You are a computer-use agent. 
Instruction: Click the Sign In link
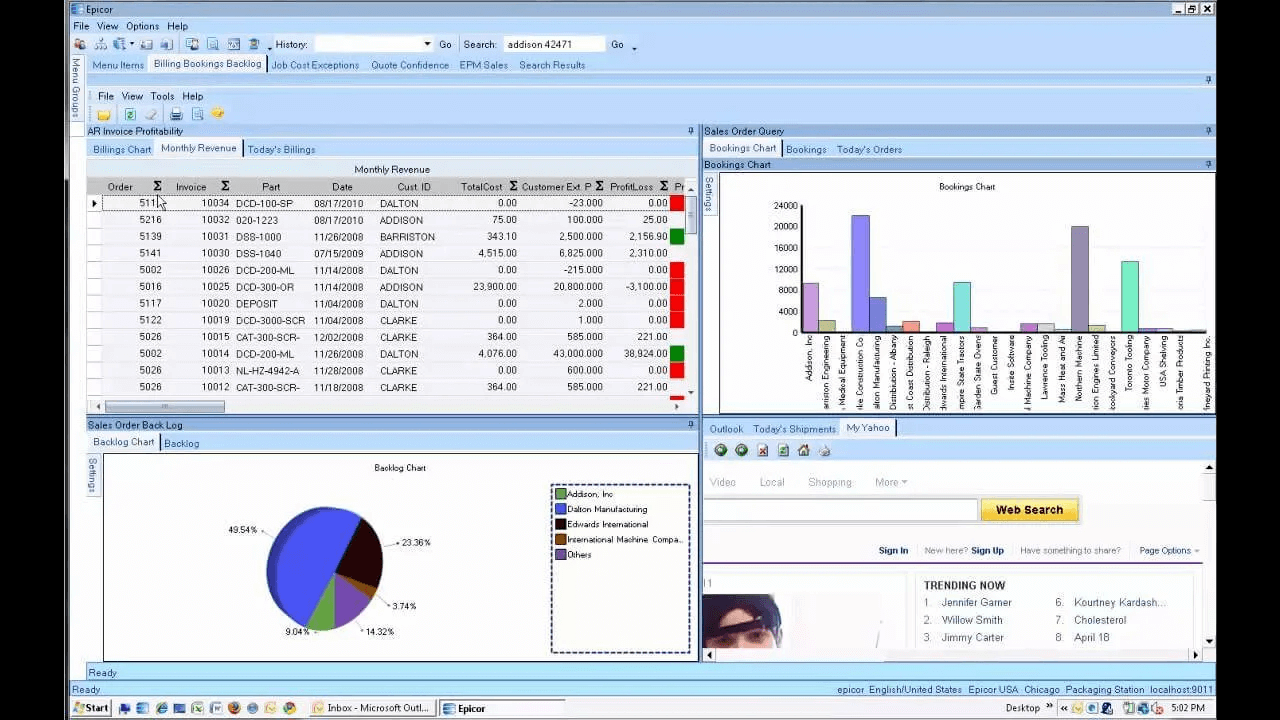click(x=893, y=550)
